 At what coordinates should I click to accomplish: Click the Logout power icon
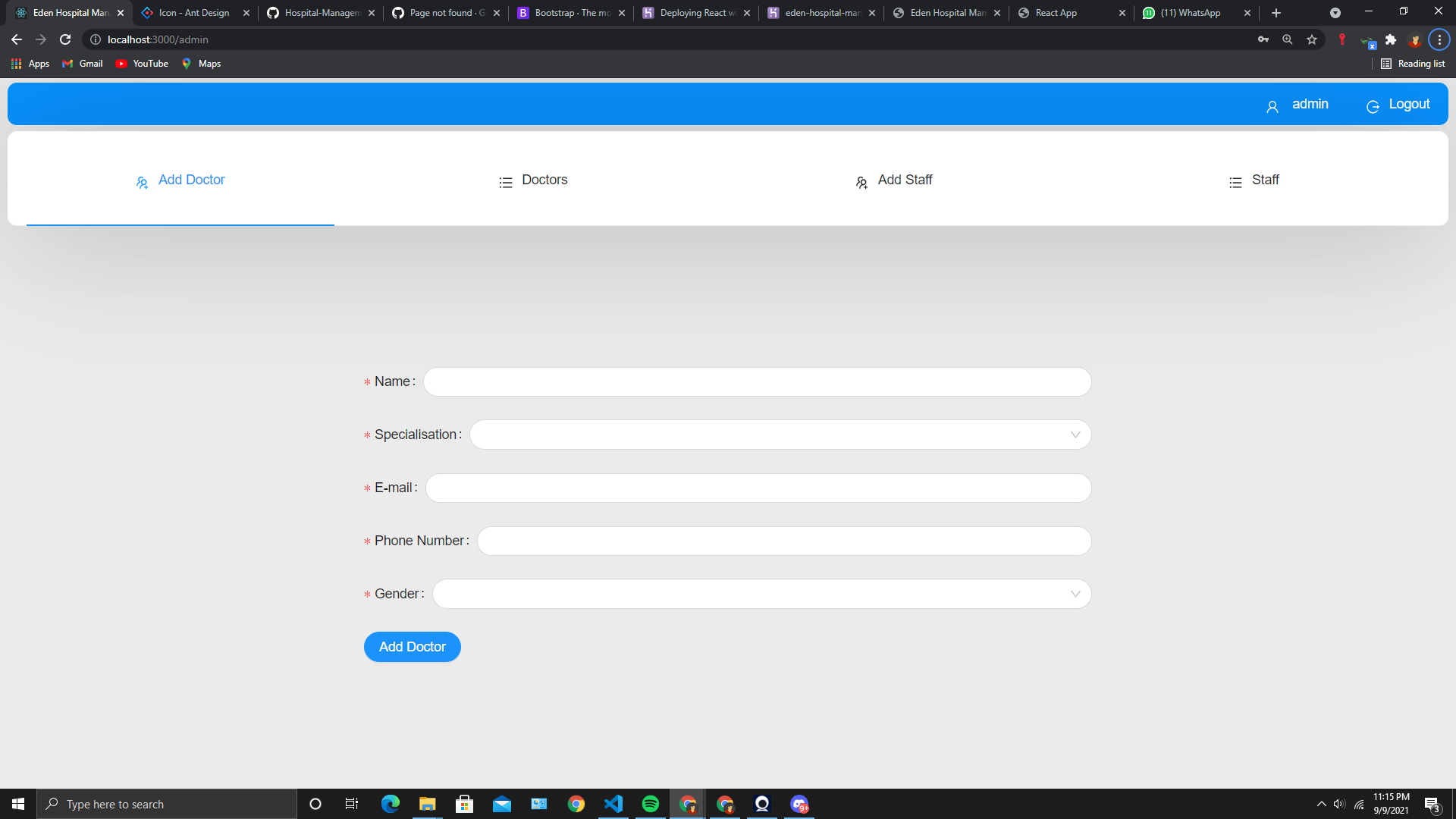[1373, 106]
